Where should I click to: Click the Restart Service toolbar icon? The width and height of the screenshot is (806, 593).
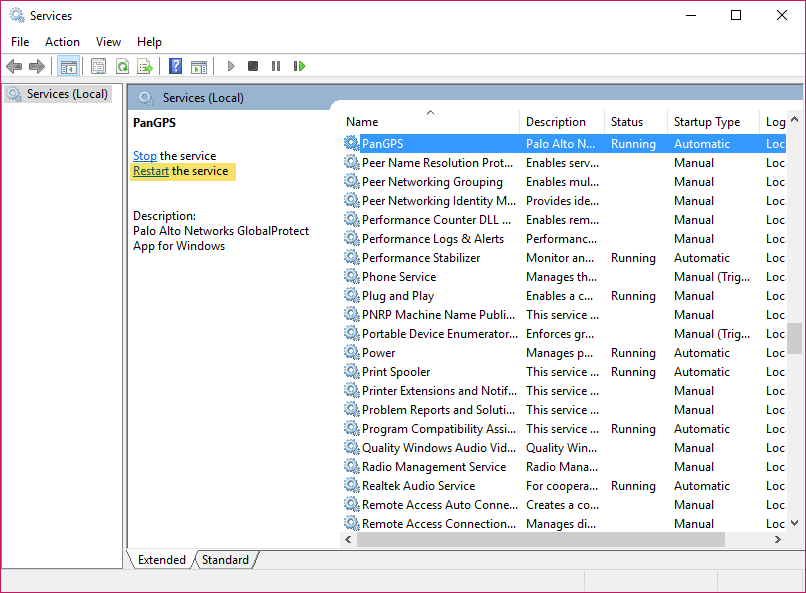point(299,66)
